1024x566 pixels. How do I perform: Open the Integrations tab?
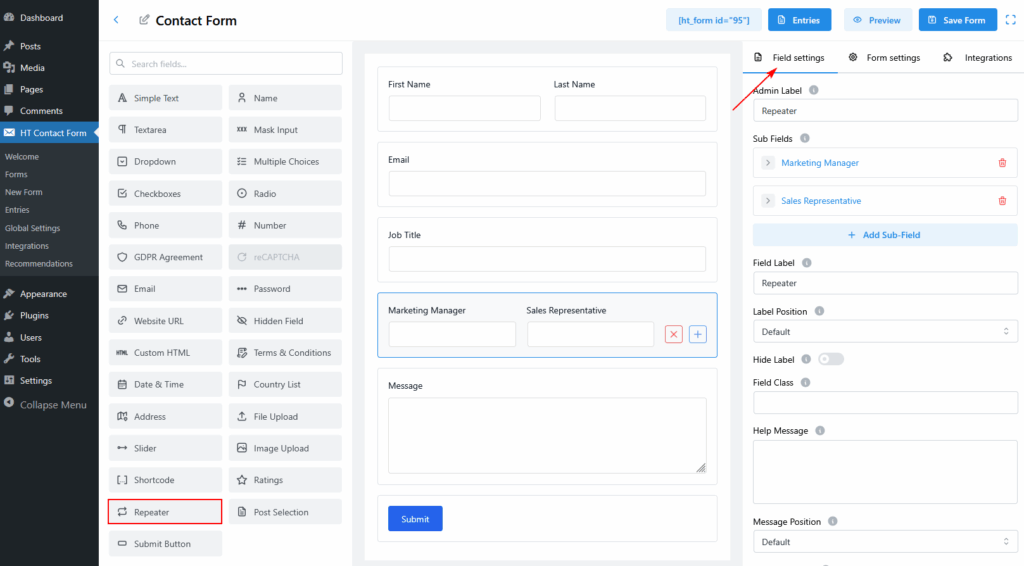977,58
